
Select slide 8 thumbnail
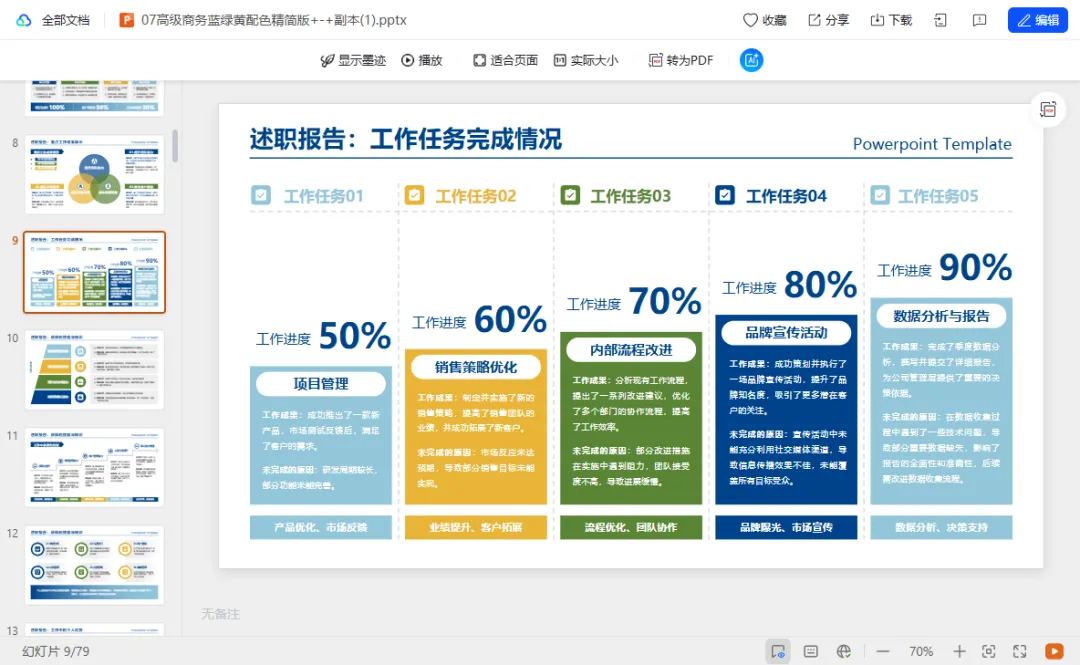tap(95, 174)
